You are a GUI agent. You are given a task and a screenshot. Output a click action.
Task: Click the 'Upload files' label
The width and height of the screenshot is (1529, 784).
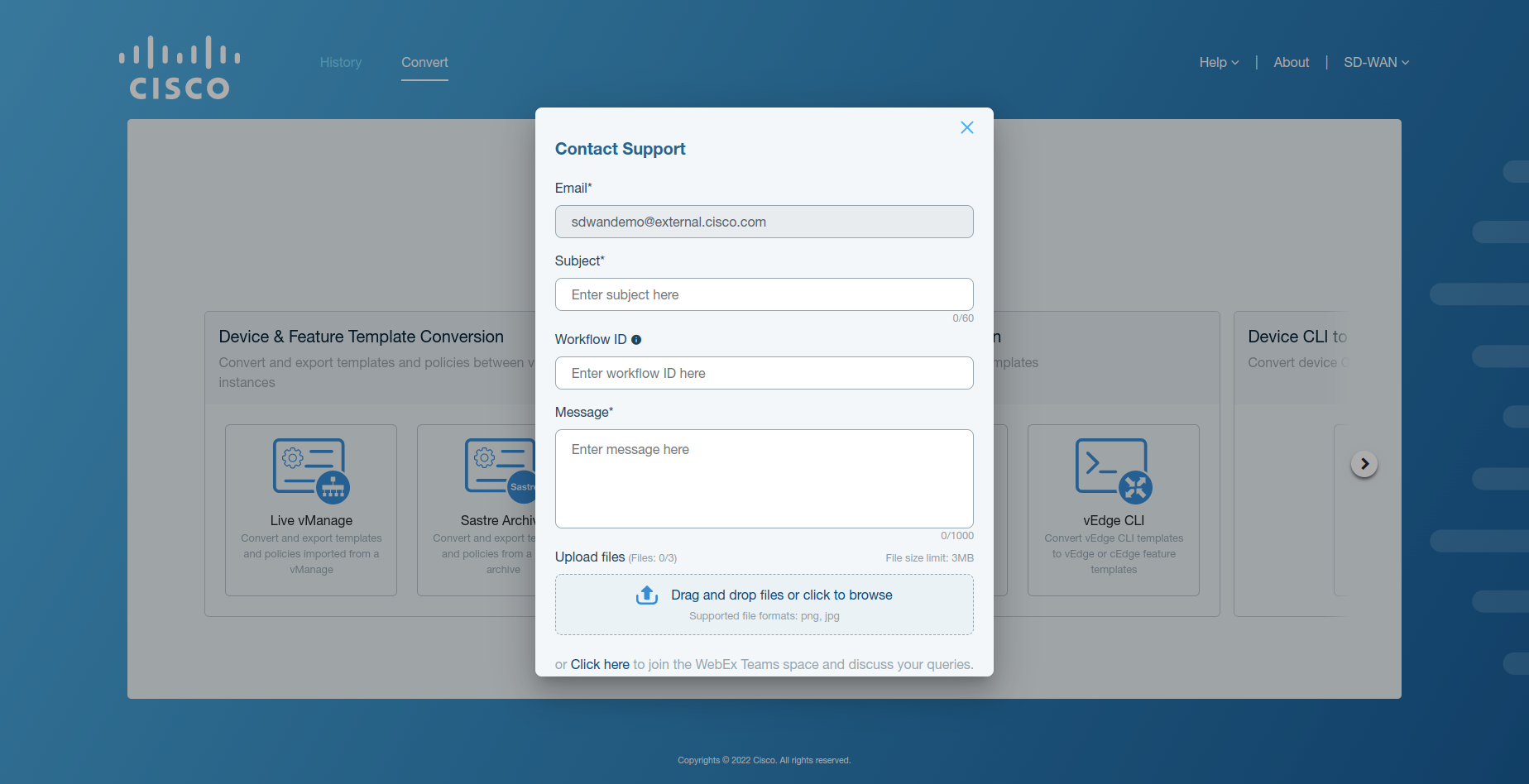coord(590,557)
